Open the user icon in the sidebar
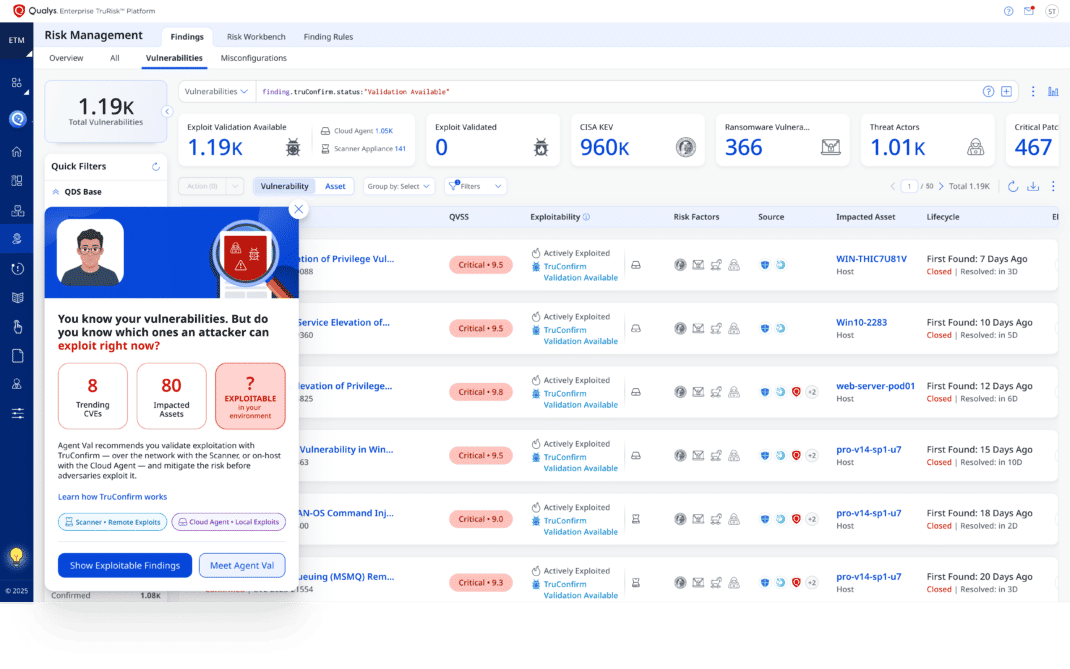 pos(17,384)
